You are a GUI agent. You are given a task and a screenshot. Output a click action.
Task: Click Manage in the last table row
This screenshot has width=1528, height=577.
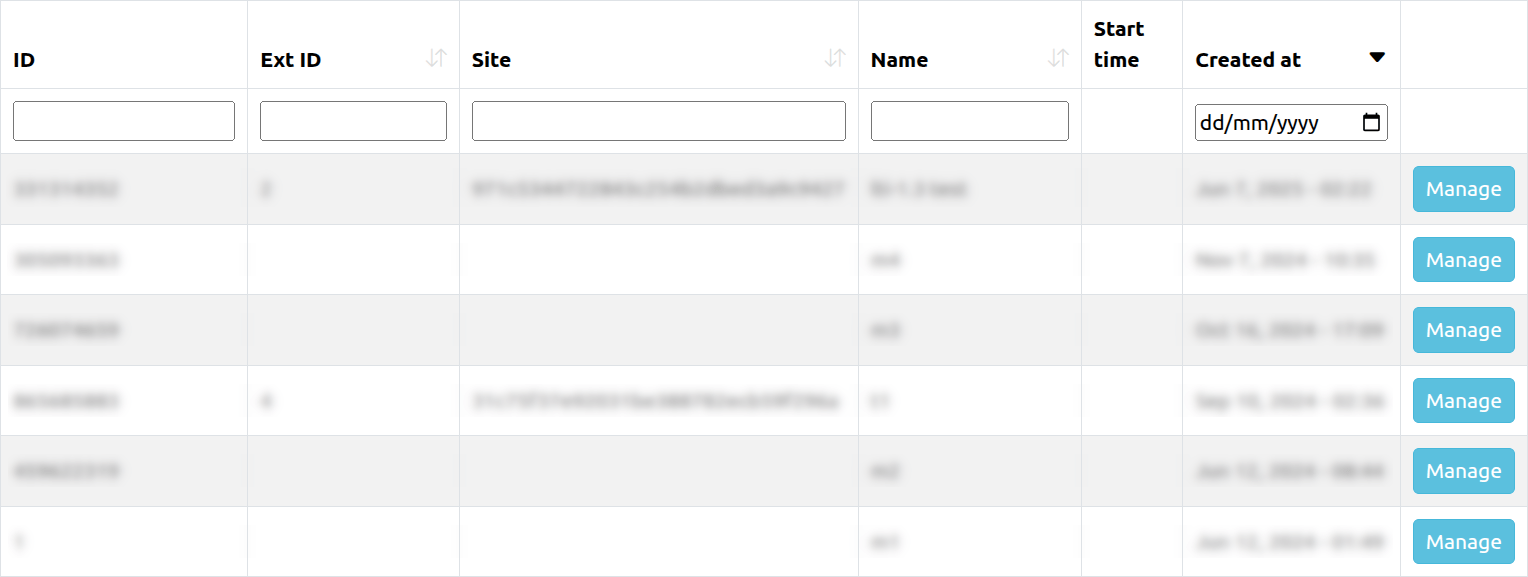(1463, 542)
